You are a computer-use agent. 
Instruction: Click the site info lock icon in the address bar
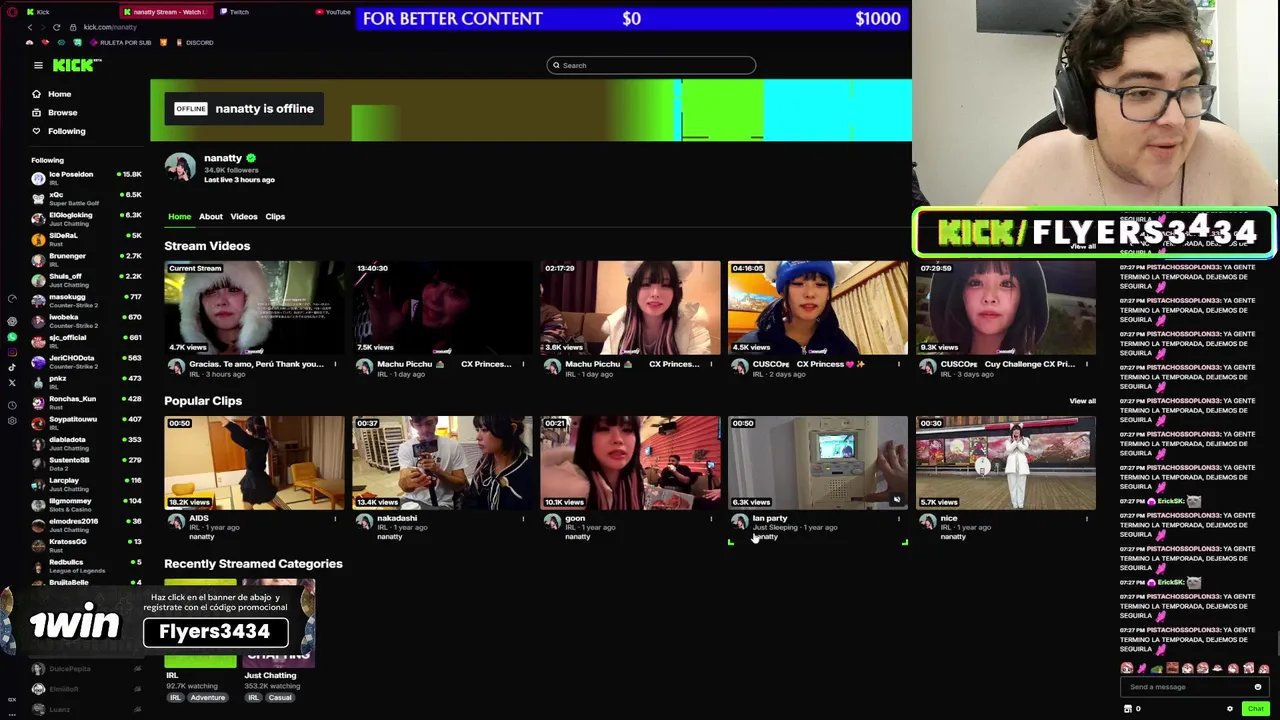pyautogui.click(x=73, y=27)
